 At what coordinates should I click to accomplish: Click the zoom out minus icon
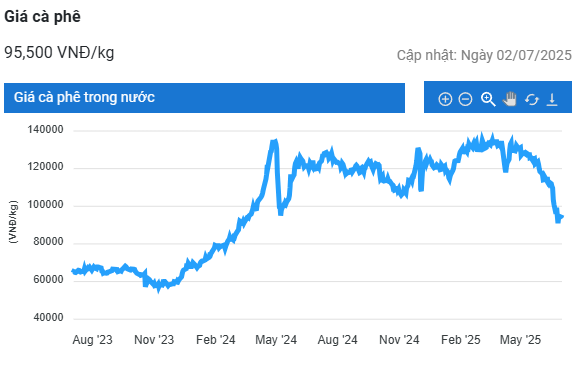click(x=465, y=99)
